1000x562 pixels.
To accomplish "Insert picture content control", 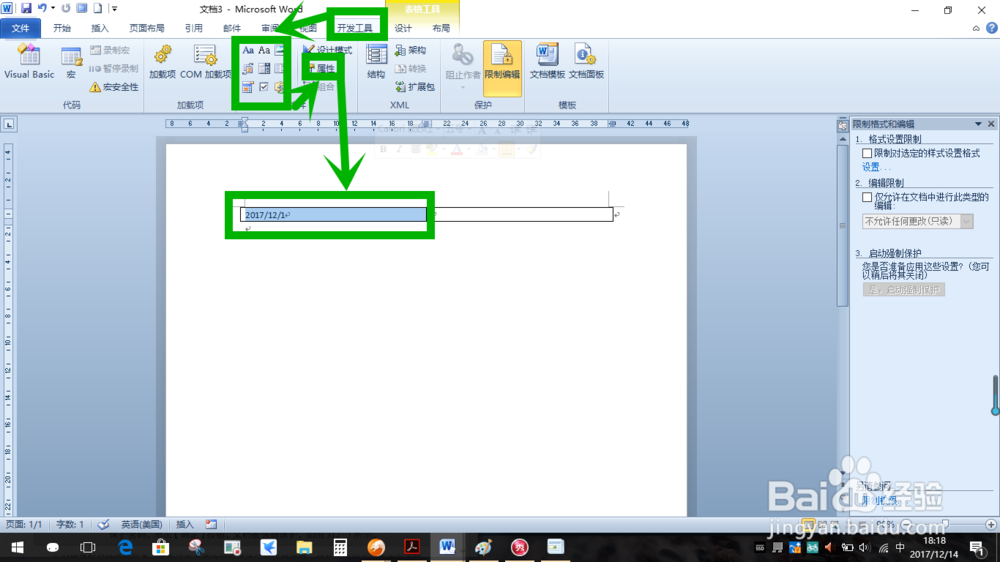I will pos(279,50).
